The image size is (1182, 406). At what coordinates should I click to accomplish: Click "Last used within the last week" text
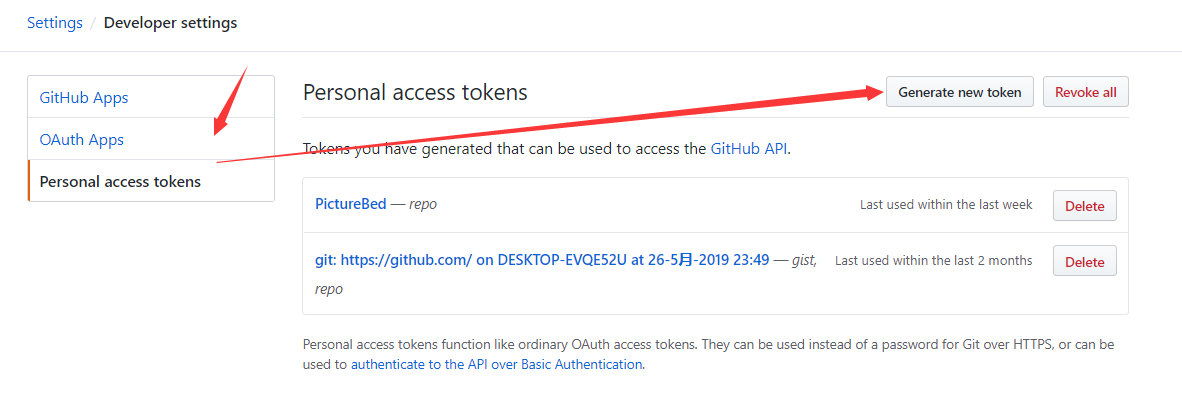[x=945, y=205]
